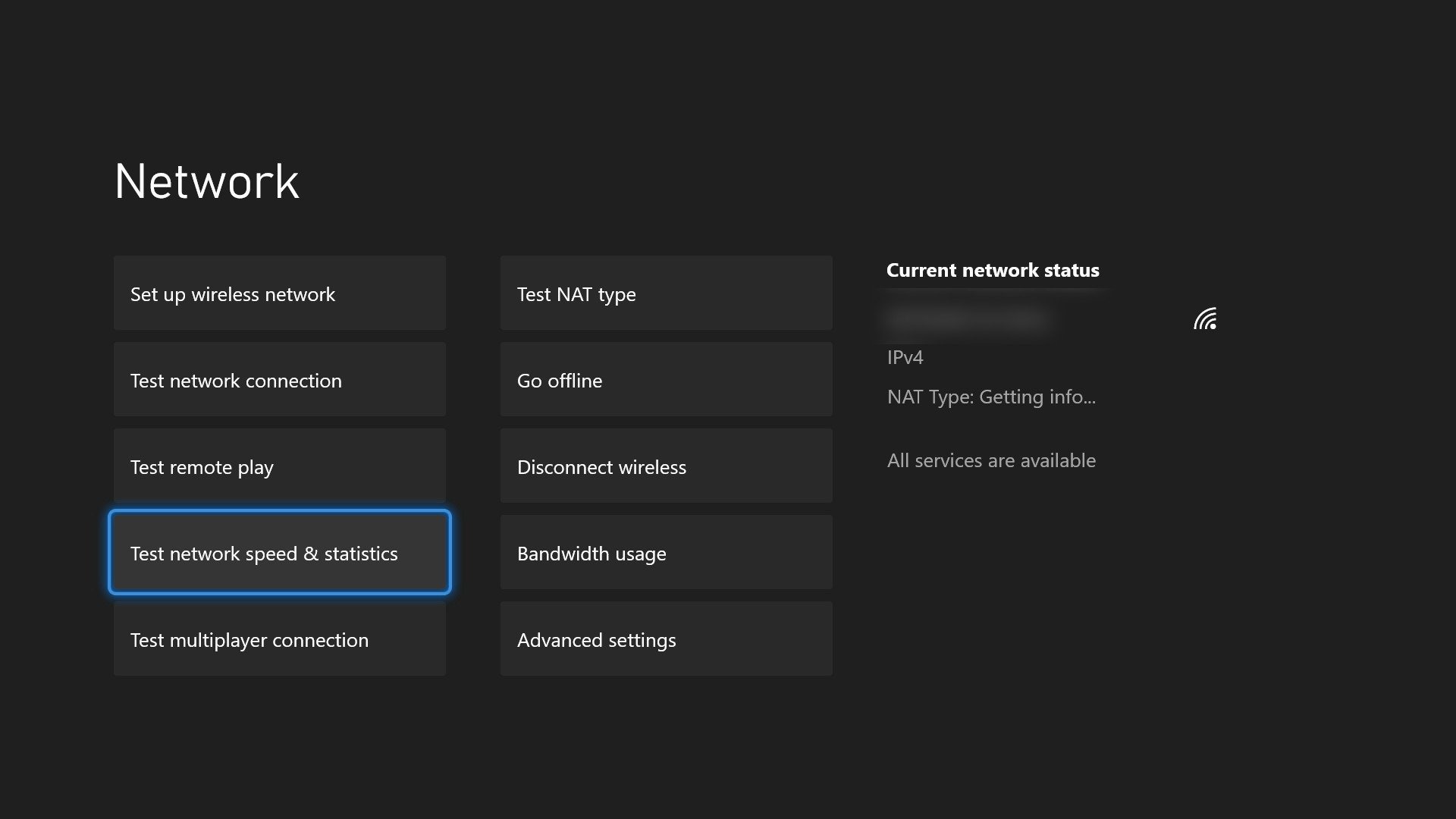Open Set up wireless network
Viewport: 1456px width, 819px height.
[278, 293]
